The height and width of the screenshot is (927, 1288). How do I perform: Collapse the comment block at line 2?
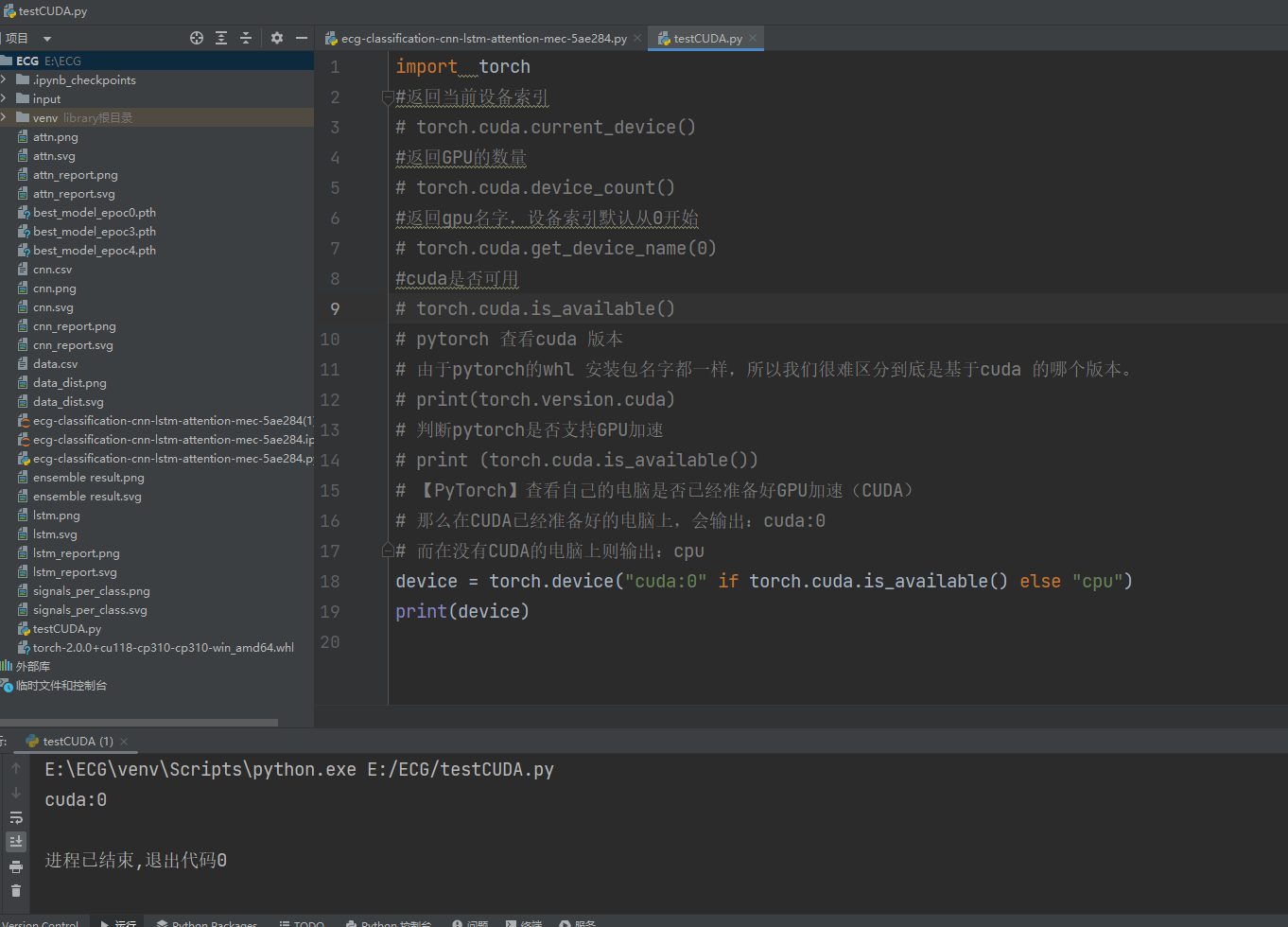click(x=388, y=96)
